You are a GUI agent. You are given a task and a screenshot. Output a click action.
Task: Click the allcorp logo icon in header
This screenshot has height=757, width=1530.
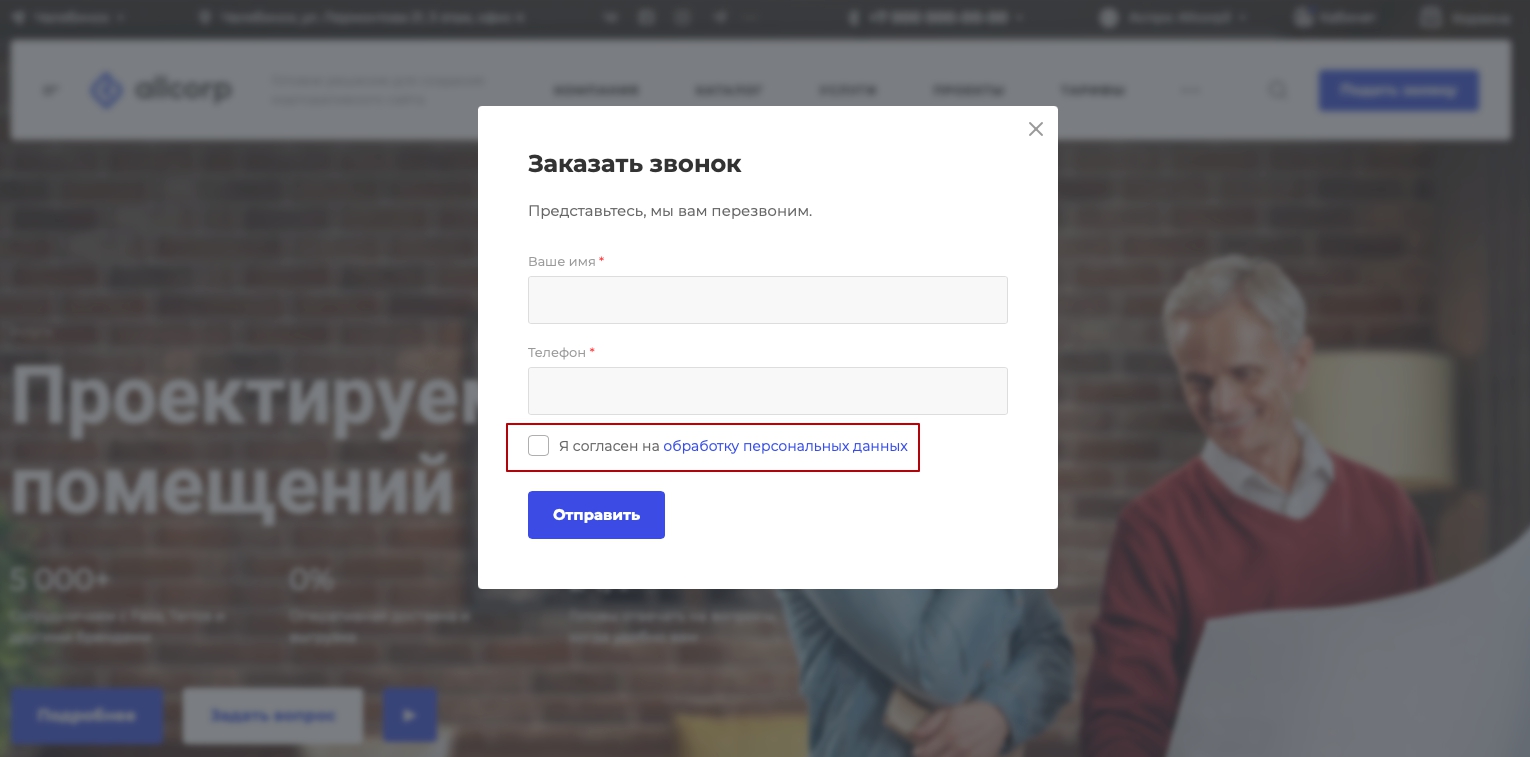106,90
